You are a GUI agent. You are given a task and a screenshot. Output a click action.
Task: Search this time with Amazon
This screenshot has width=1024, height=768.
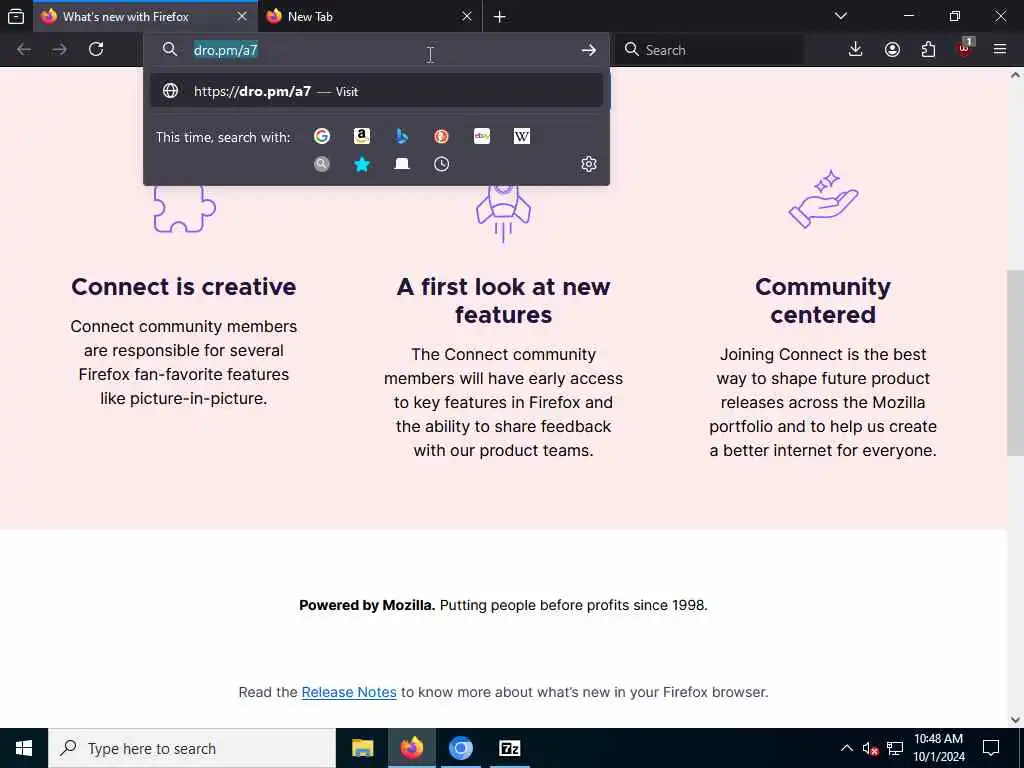pyautogui.click(x=362, y=136)
